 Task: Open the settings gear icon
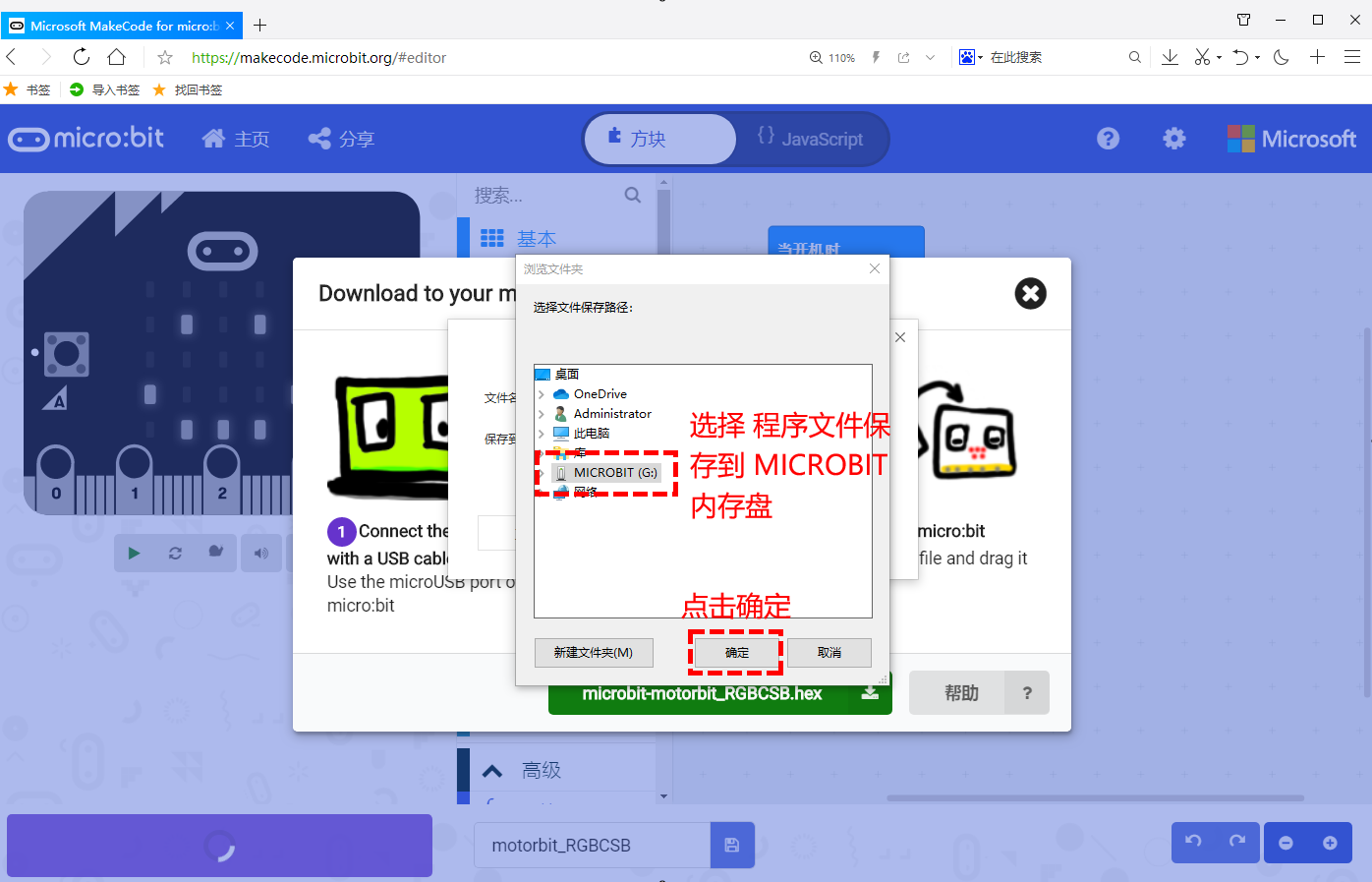[x=1174, y=139]
